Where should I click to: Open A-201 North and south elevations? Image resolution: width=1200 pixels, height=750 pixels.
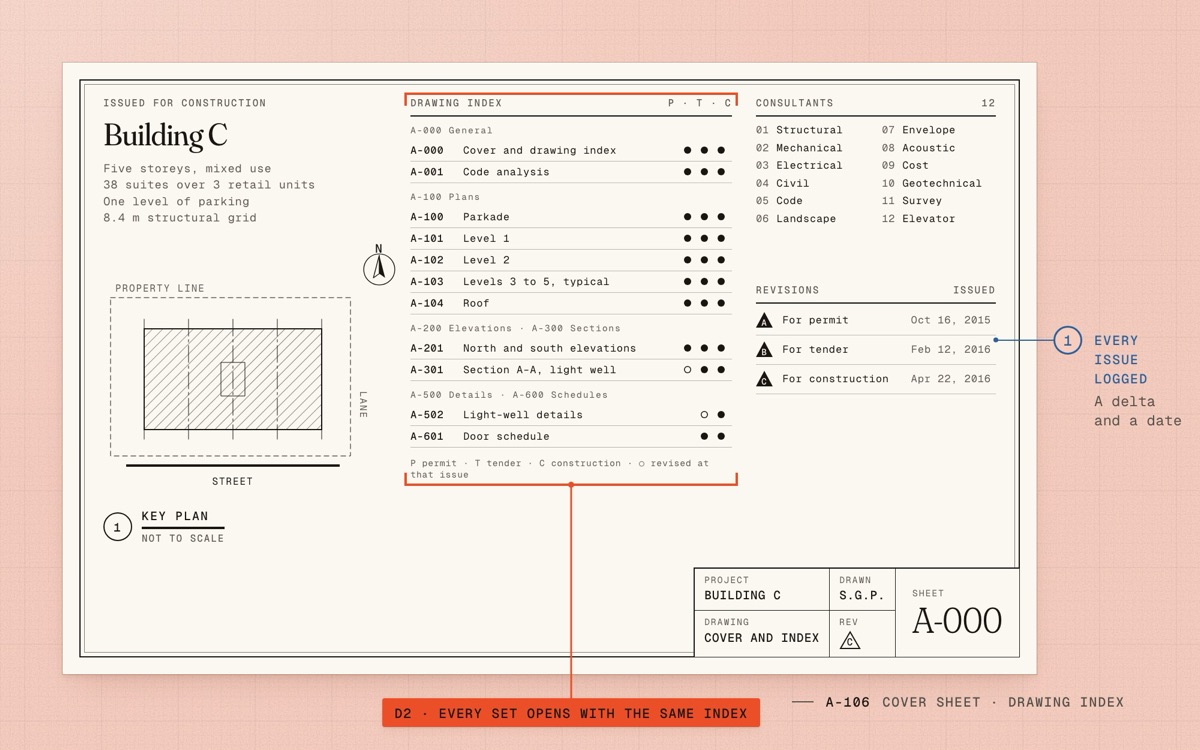[x=570, y=348]
